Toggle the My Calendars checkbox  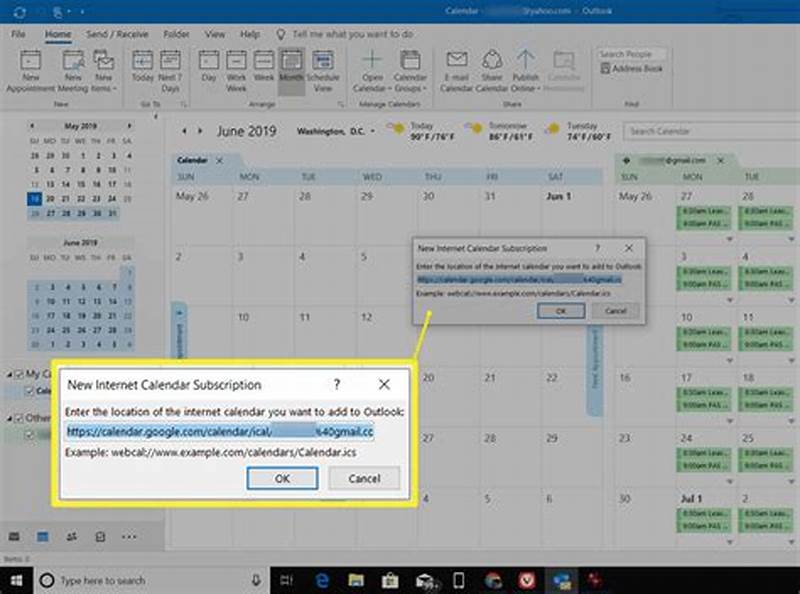pos(18,374)
